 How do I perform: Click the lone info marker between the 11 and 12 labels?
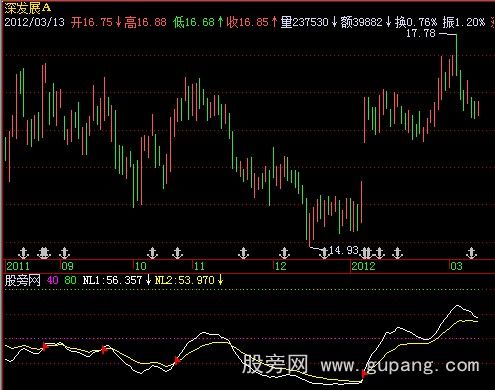click(244, 253)
